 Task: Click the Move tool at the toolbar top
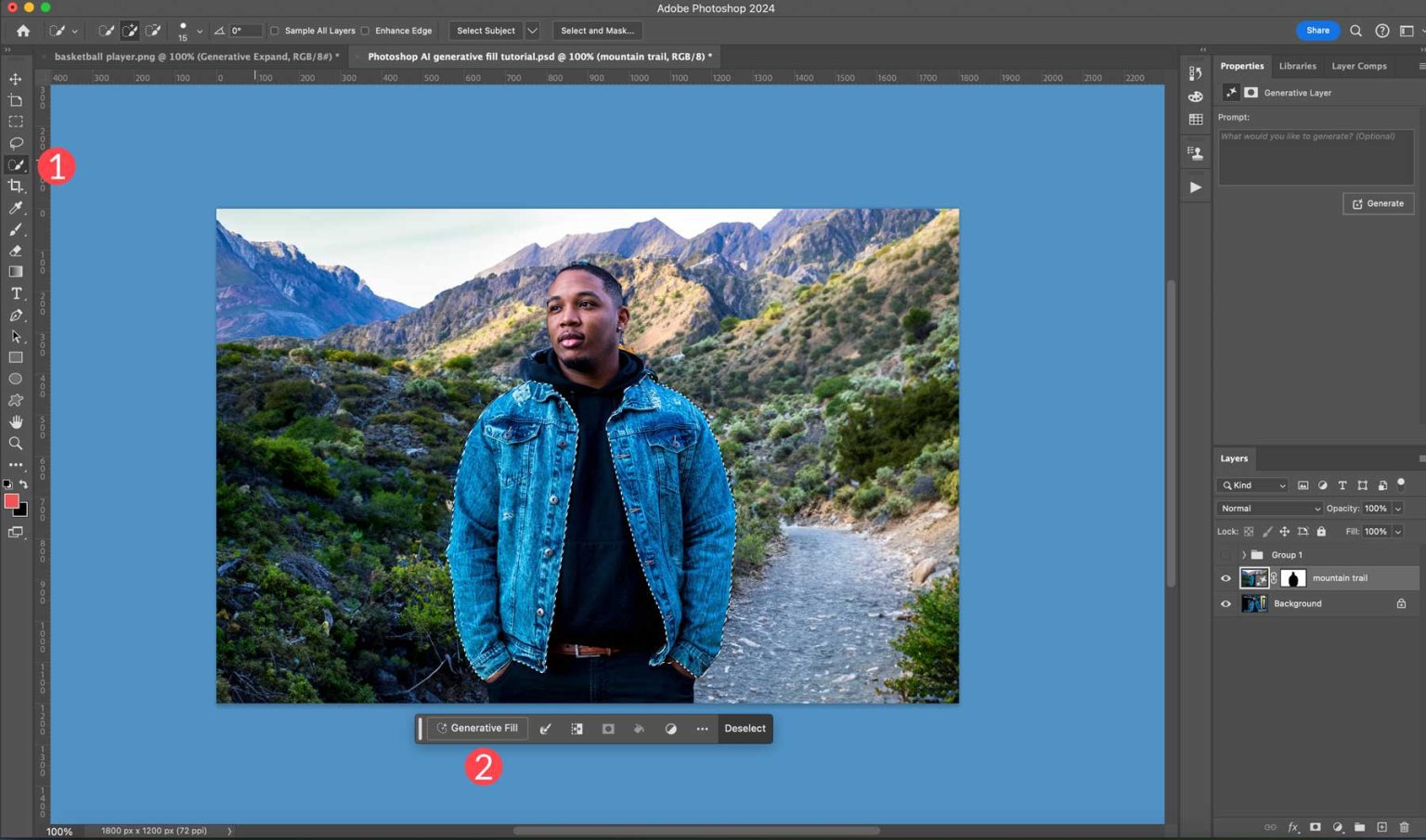point(15,79)
